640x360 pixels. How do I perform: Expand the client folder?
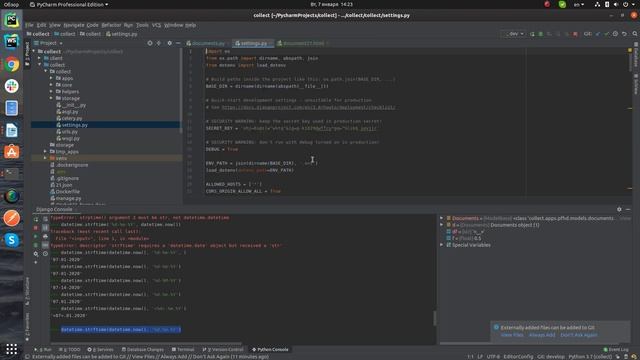[x=40, y=58]
